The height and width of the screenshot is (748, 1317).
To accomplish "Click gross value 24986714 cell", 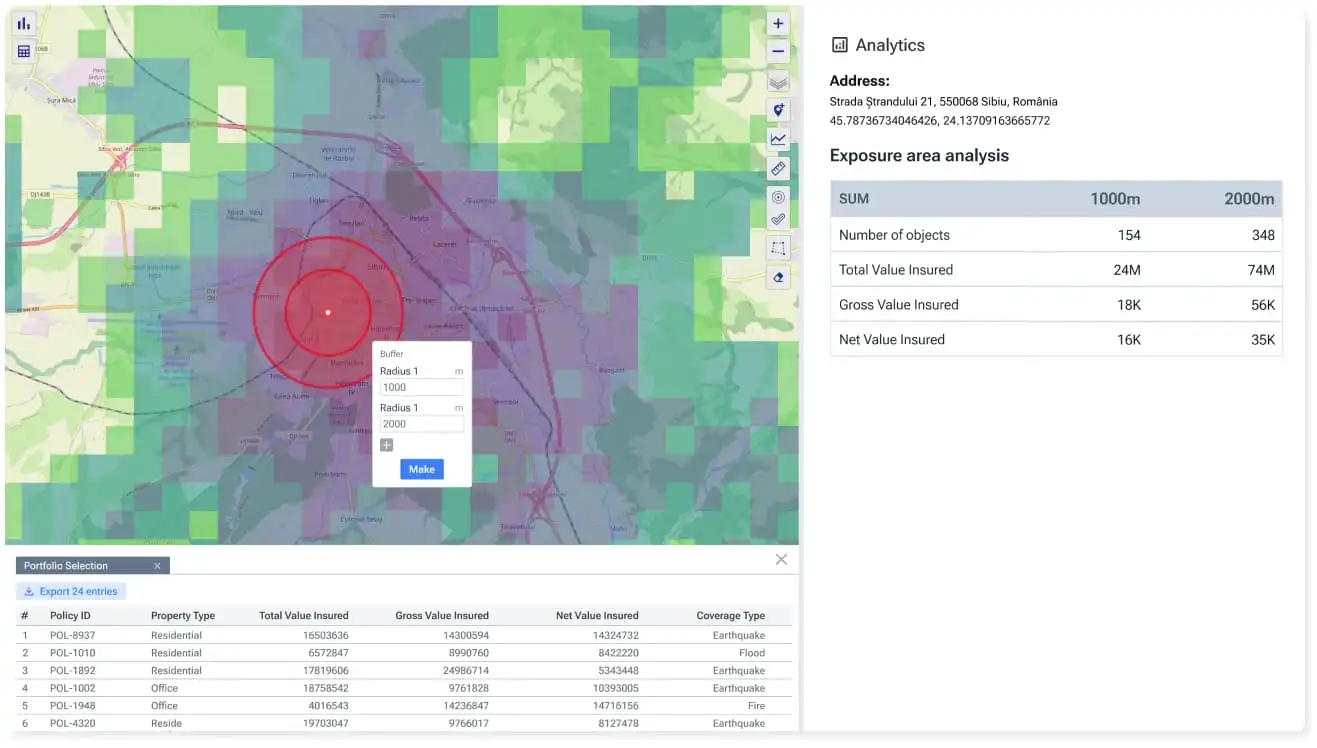I will [464, 670].
